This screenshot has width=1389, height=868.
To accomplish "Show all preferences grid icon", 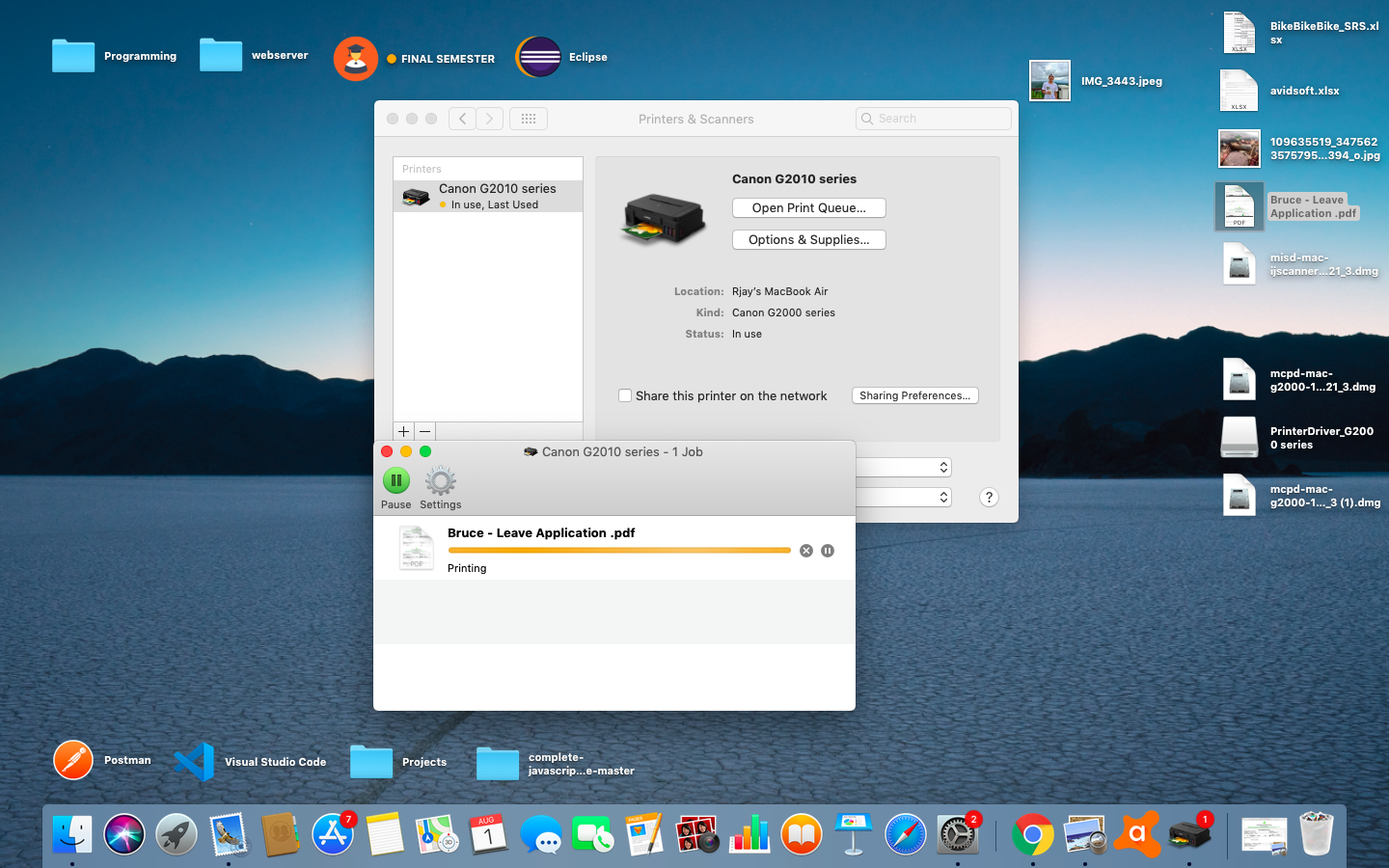I will [x=528, y=119].
